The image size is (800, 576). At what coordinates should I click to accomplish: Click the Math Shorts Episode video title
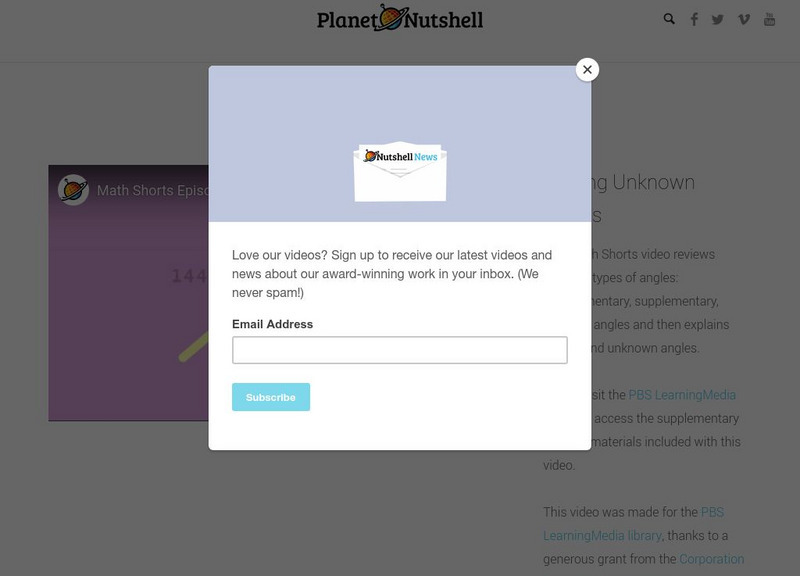(x=153, y=190)
